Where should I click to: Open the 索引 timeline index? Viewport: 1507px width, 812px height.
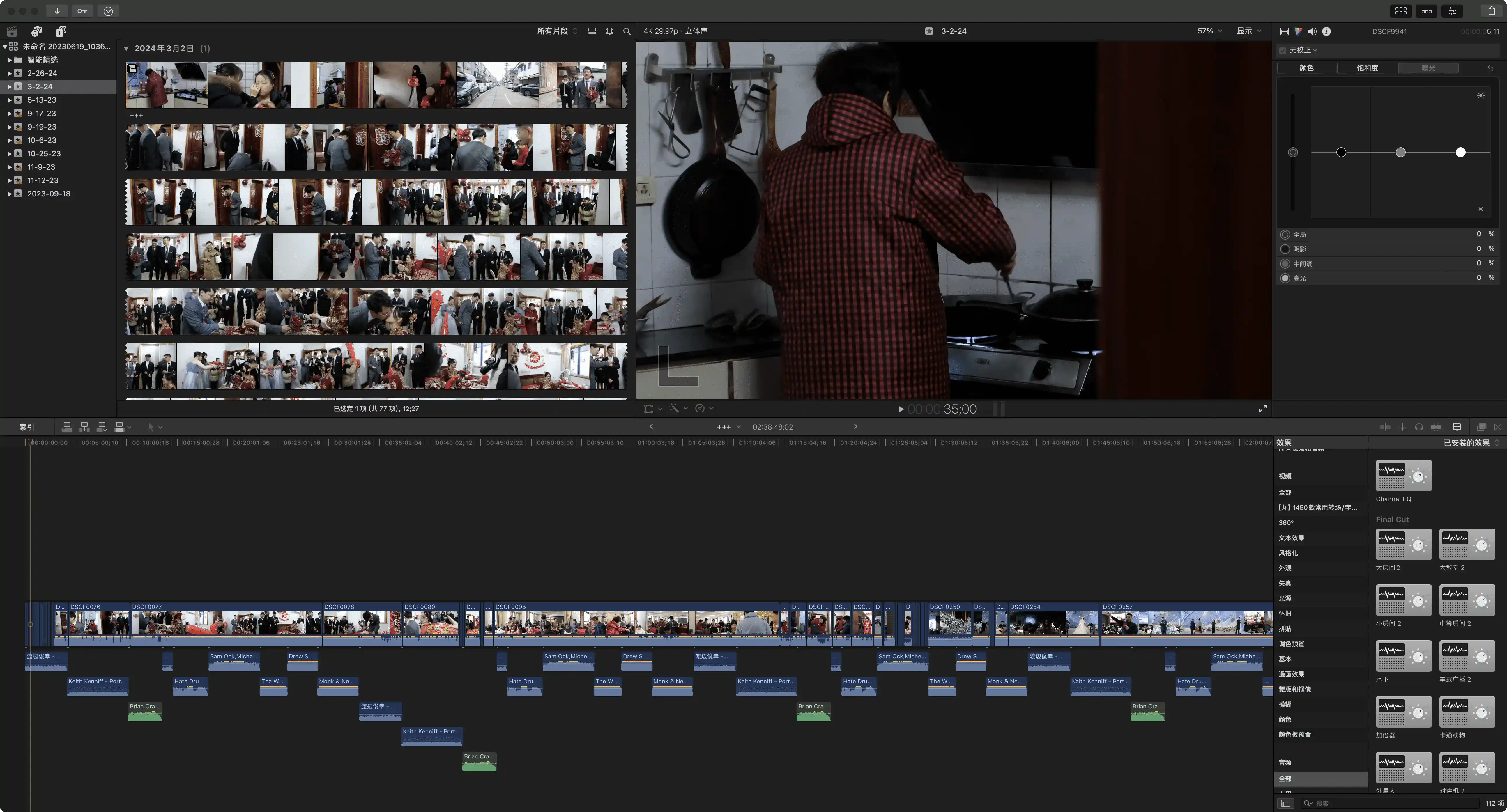[x=27, y=427]
